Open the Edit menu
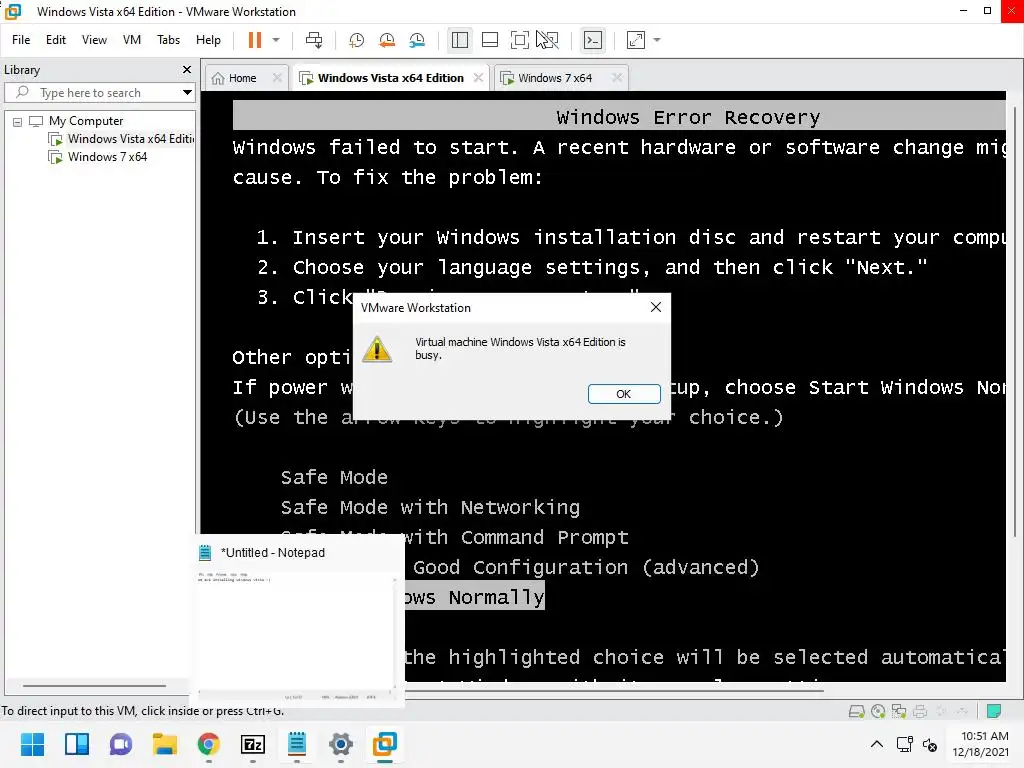 [56, 40]
